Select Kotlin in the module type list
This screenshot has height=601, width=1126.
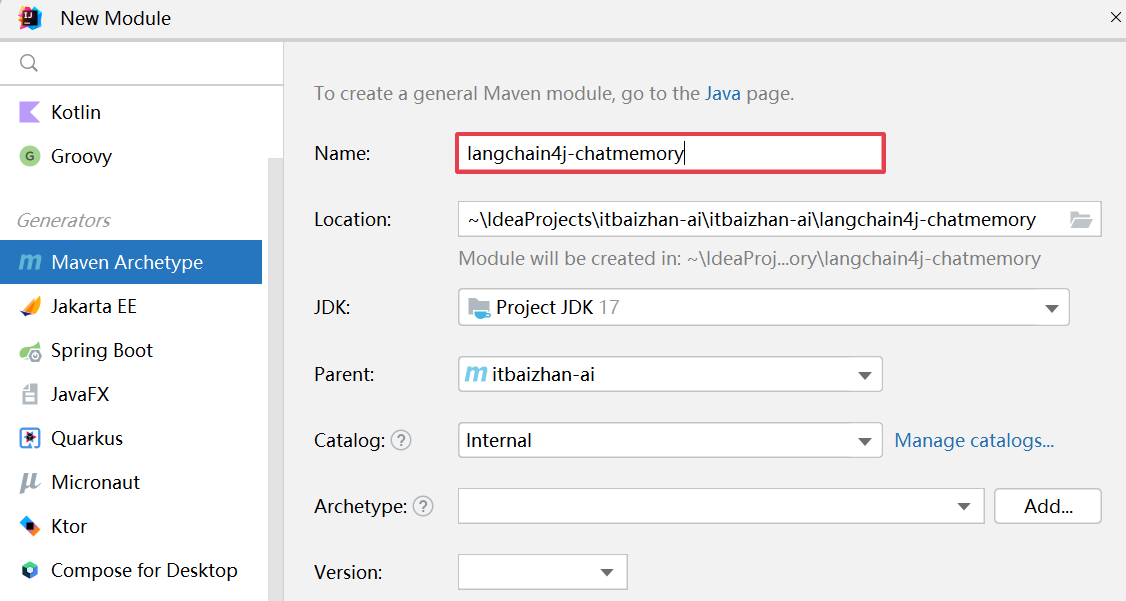tap(131, 112)
